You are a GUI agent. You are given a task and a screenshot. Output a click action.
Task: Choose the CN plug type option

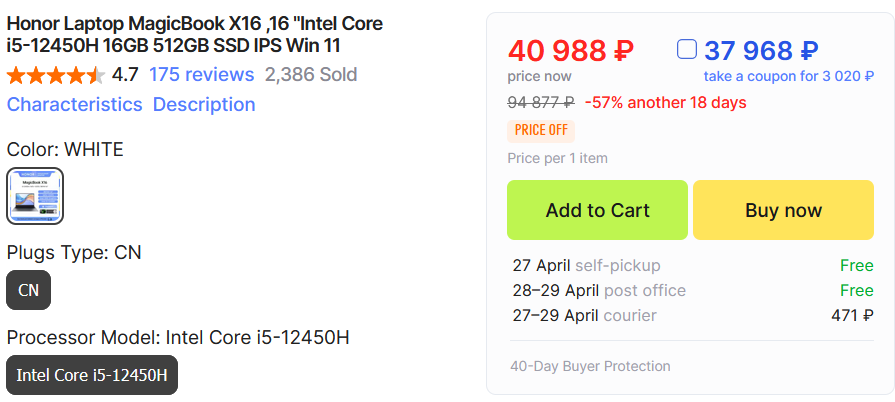coord(28,290)
